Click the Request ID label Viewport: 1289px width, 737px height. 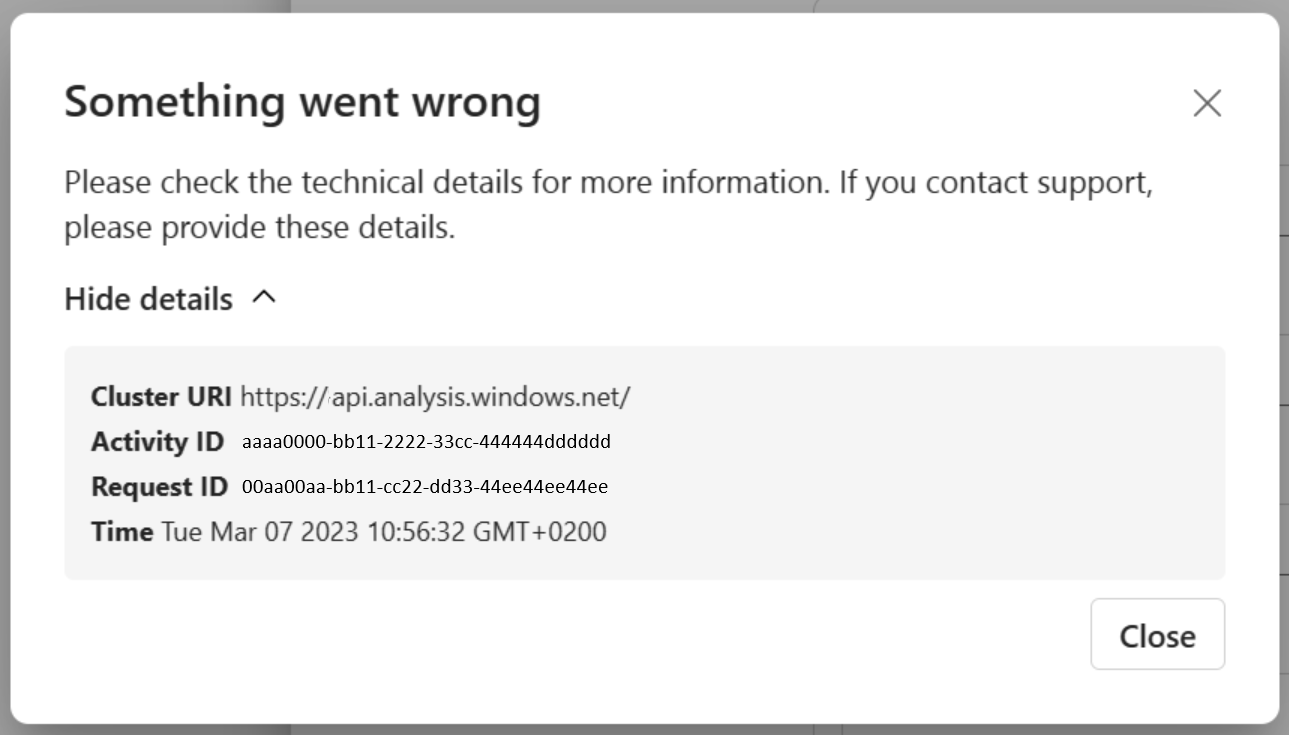(x=159, y=487)
